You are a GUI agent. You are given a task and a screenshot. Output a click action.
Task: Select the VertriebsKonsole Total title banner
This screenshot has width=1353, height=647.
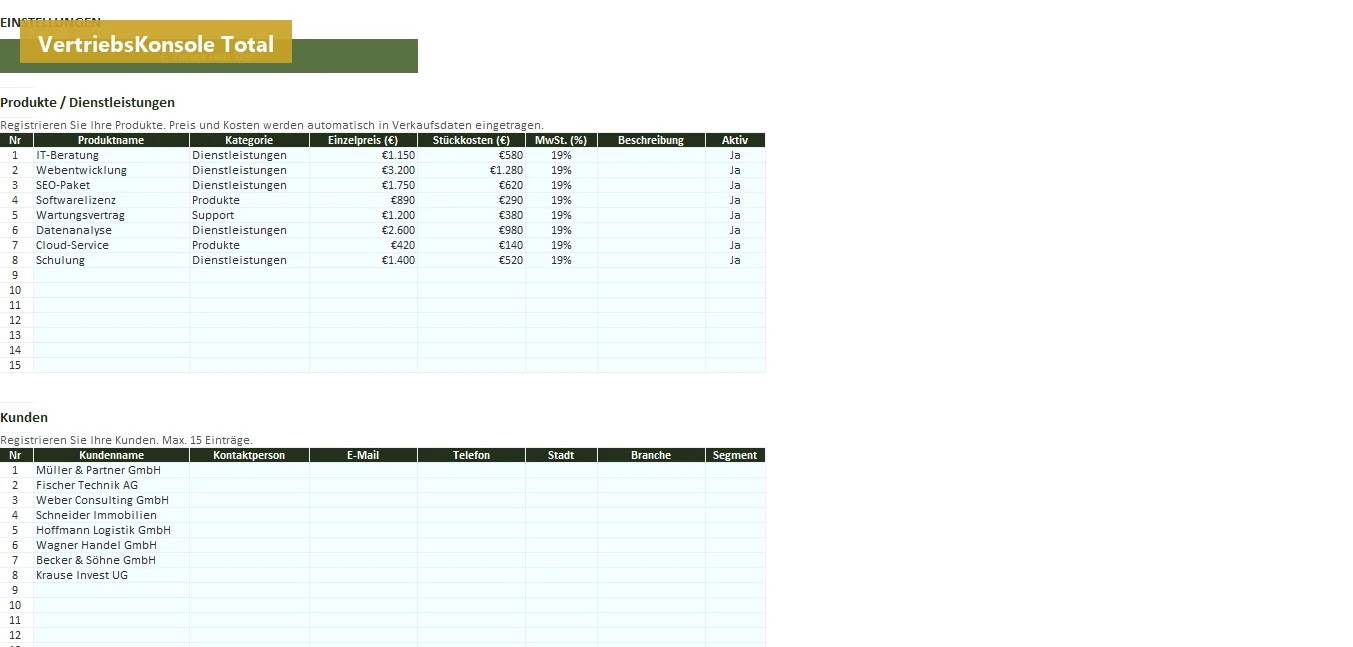(156, 42)
